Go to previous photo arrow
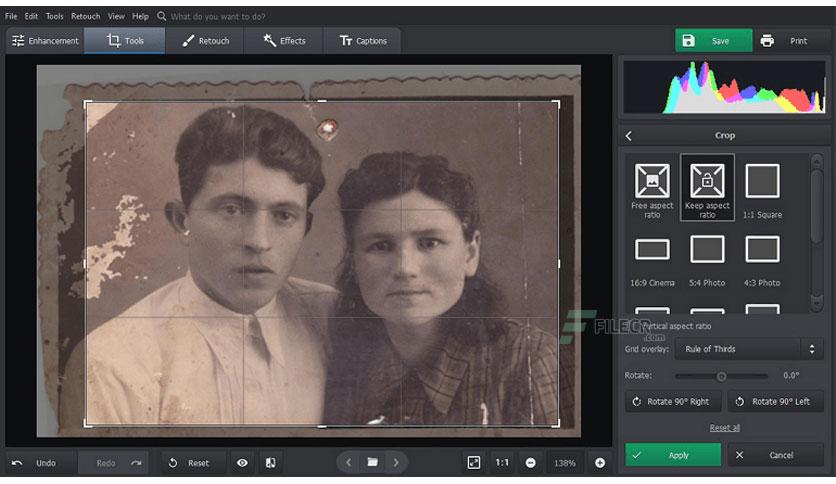This screenshot has width=836, height=484. [x=349, y=462]
